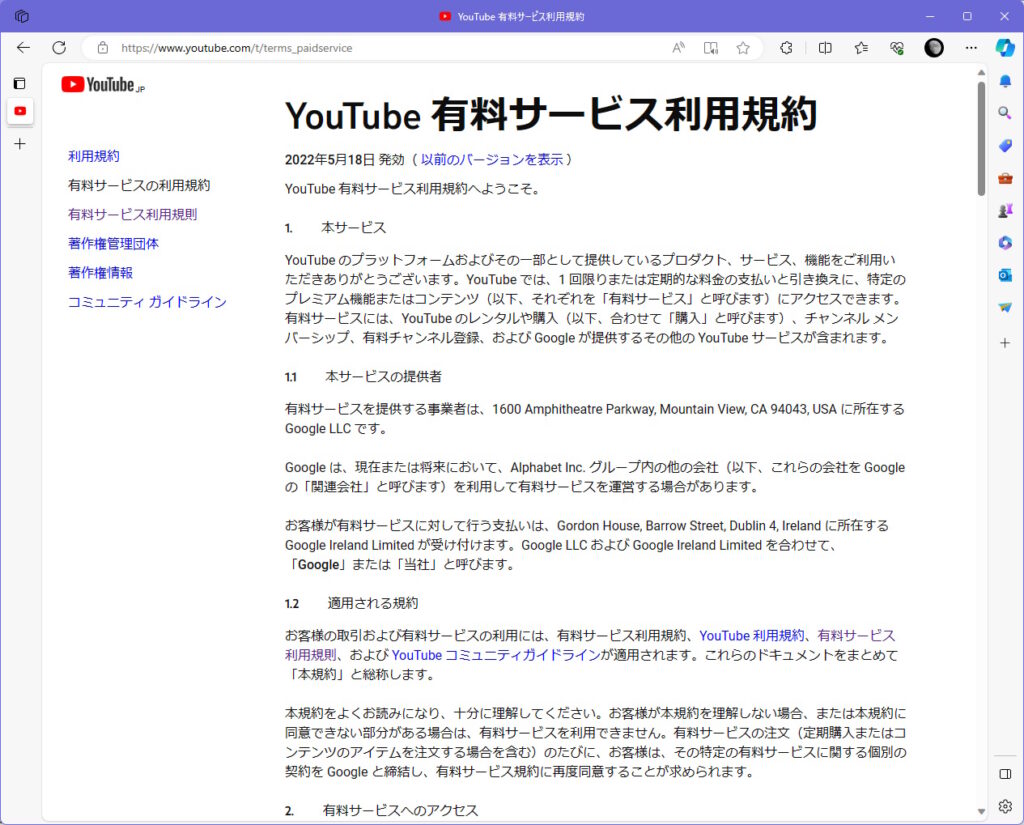1024x825 pixels.
Task: Open the 著作権管理団体 link
Action: [x=114, y=244]
